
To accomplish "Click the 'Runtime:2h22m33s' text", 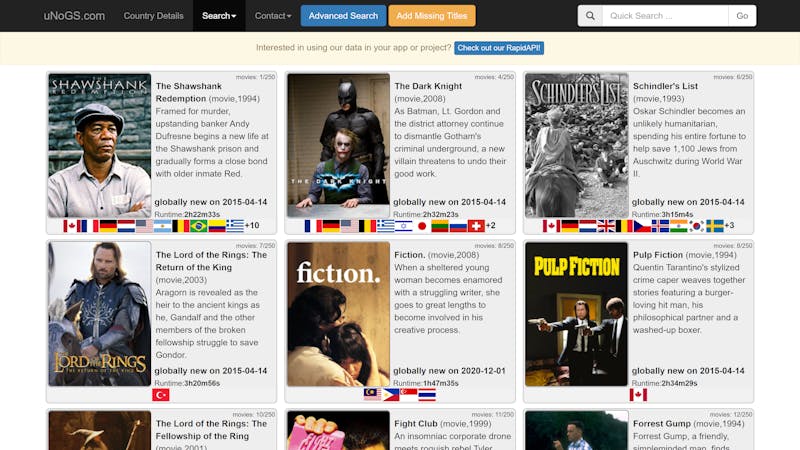I will (x=187, y=214).
